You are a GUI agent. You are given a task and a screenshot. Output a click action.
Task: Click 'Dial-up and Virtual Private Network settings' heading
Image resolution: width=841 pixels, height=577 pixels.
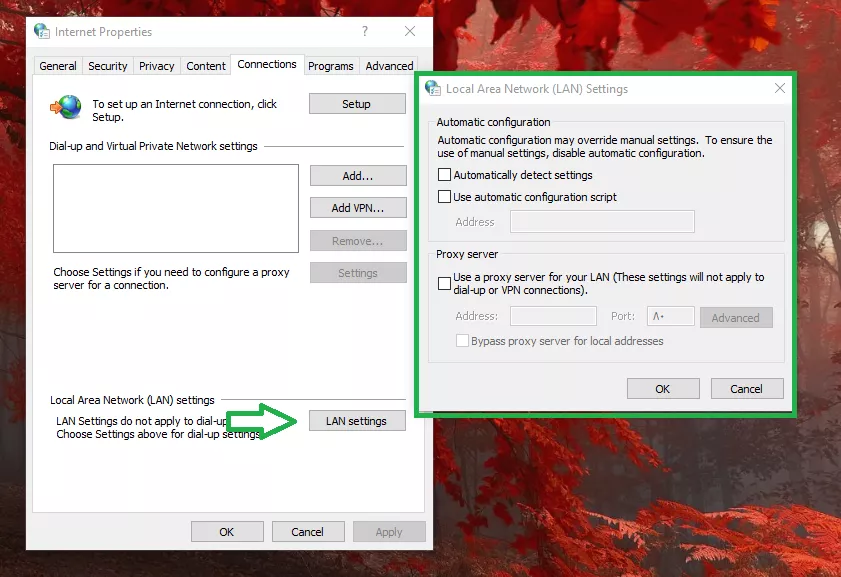coord(153,146)
